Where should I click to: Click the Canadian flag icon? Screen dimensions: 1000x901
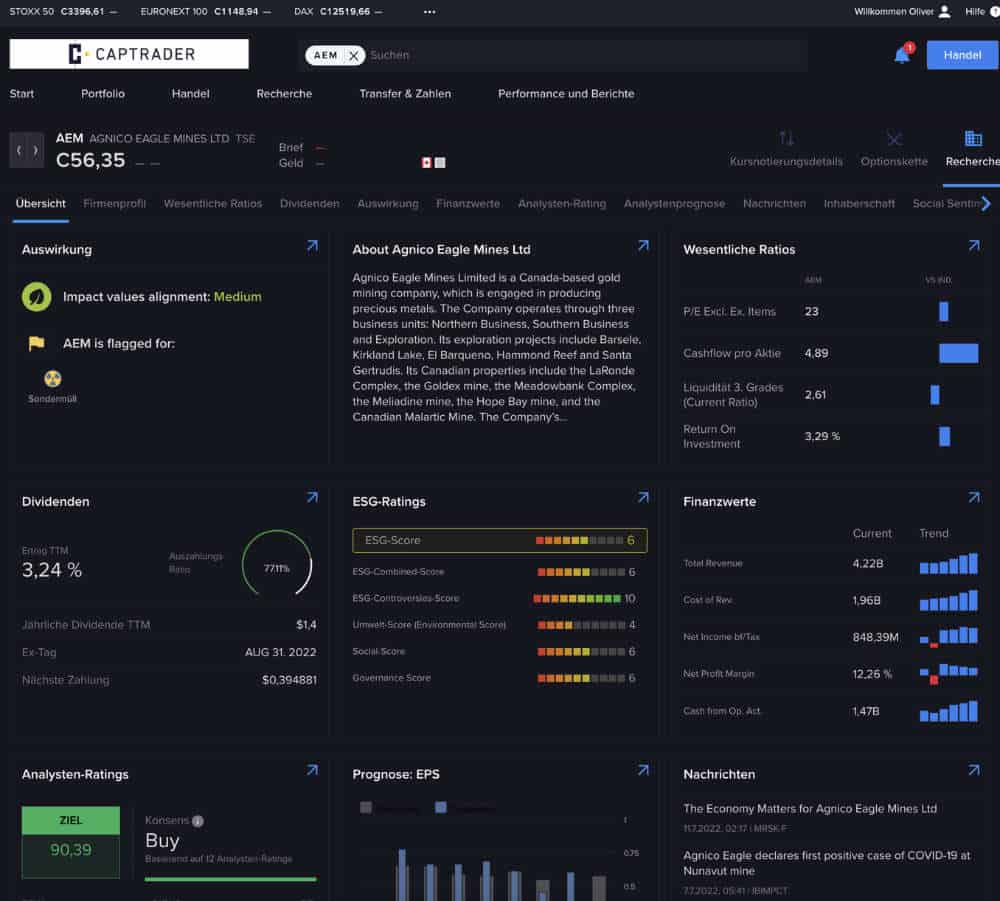click(x=427, y=163)
